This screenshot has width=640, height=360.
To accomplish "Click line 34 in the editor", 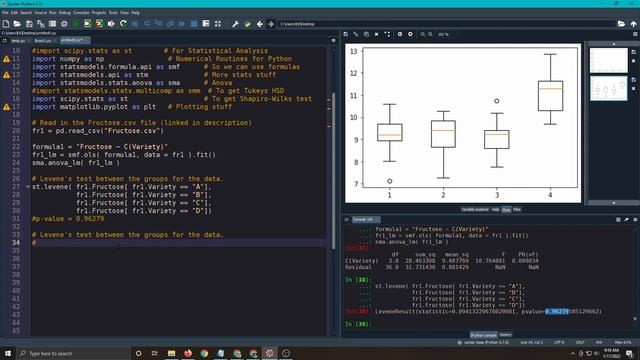I will tap(179, 243).
